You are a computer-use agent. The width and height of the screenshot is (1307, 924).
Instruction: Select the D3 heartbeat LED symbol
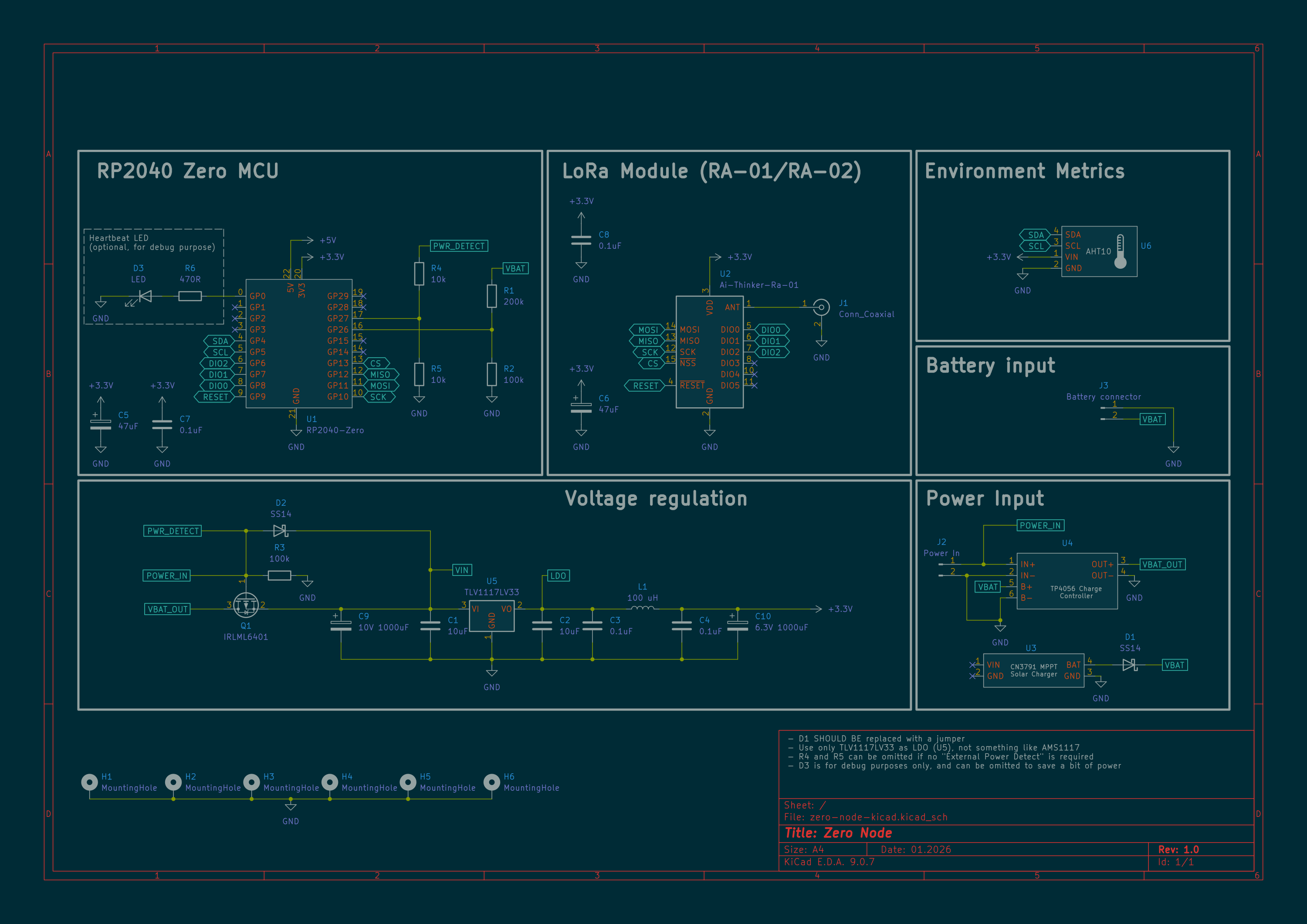[x=145, y=296]
